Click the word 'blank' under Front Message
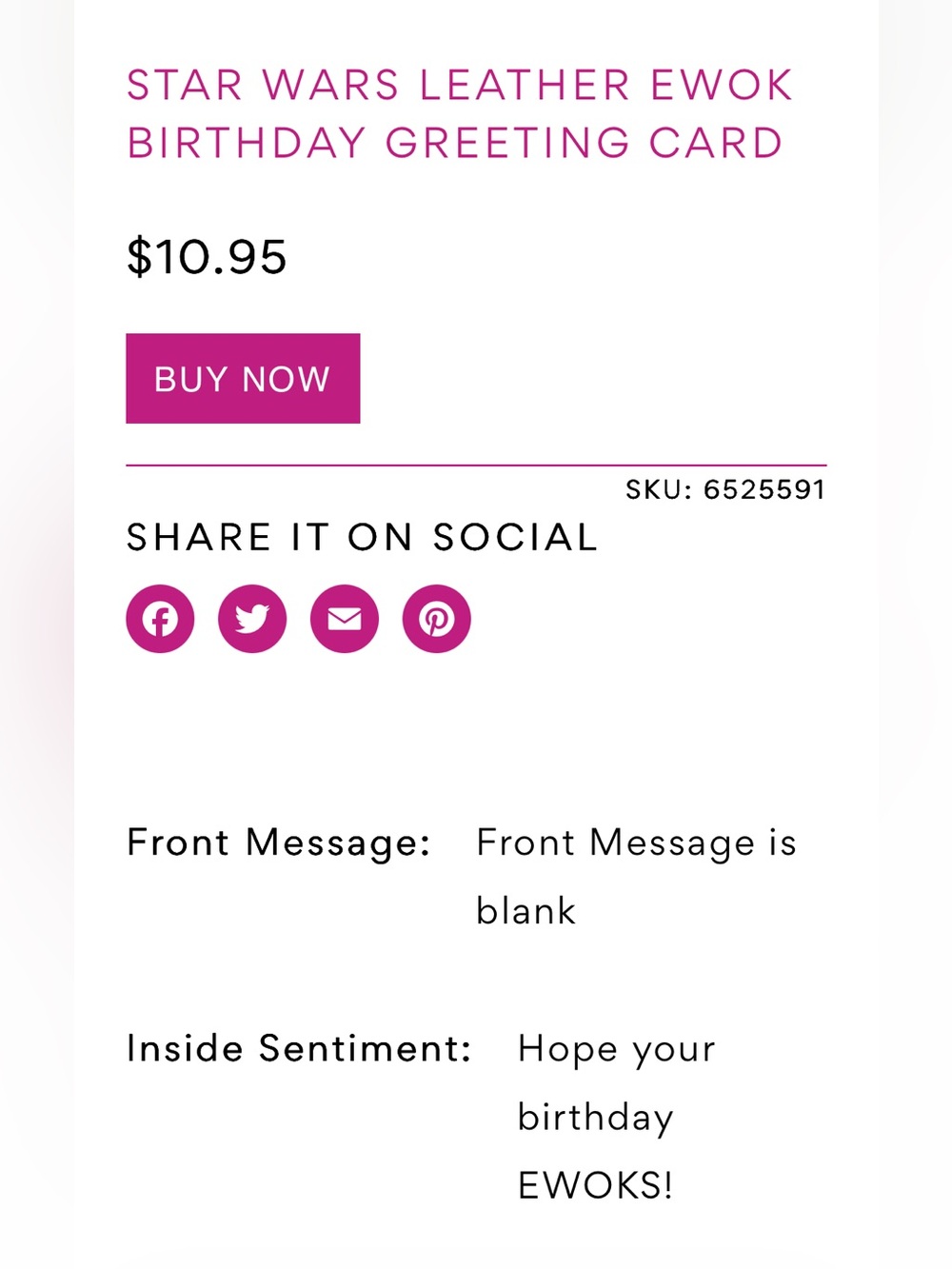The width and height of the screenshot is (952, 1269). click(x=526, y=911)
